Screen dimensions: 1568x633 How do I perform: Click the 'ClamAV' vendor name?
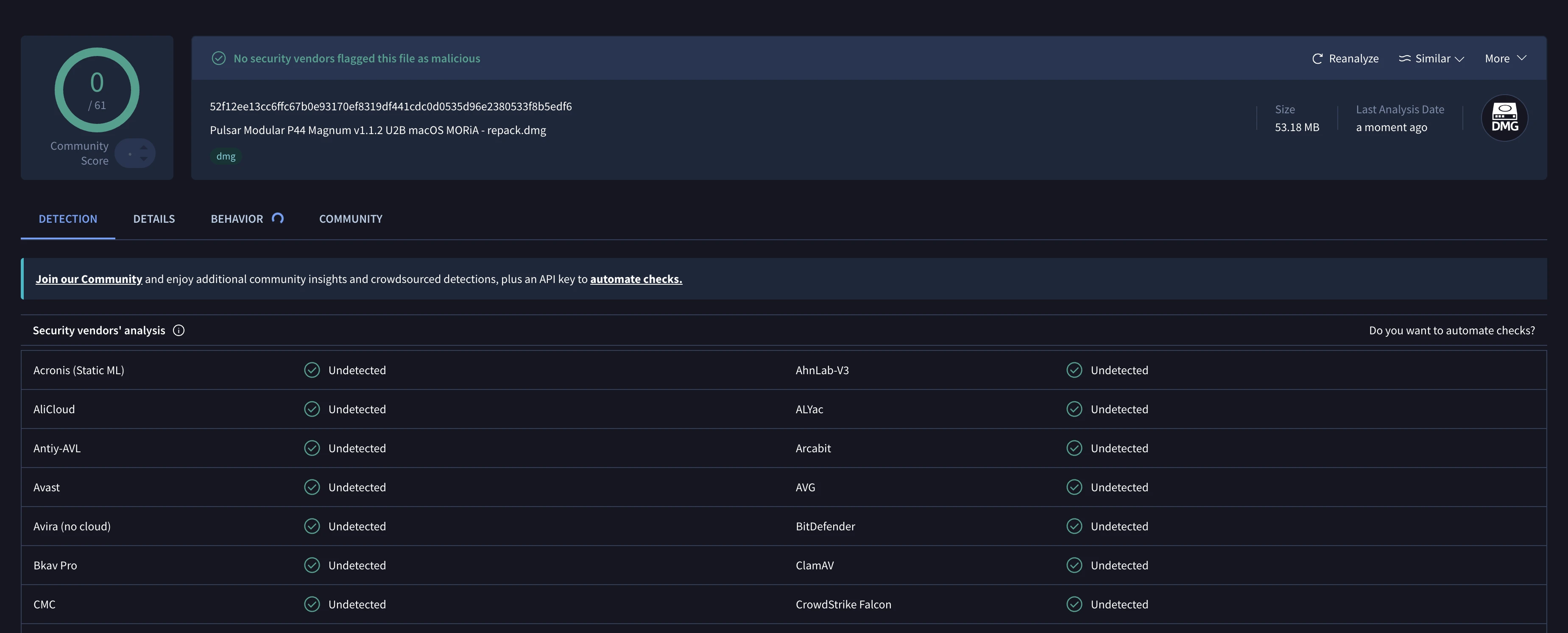tap(815, 565)
